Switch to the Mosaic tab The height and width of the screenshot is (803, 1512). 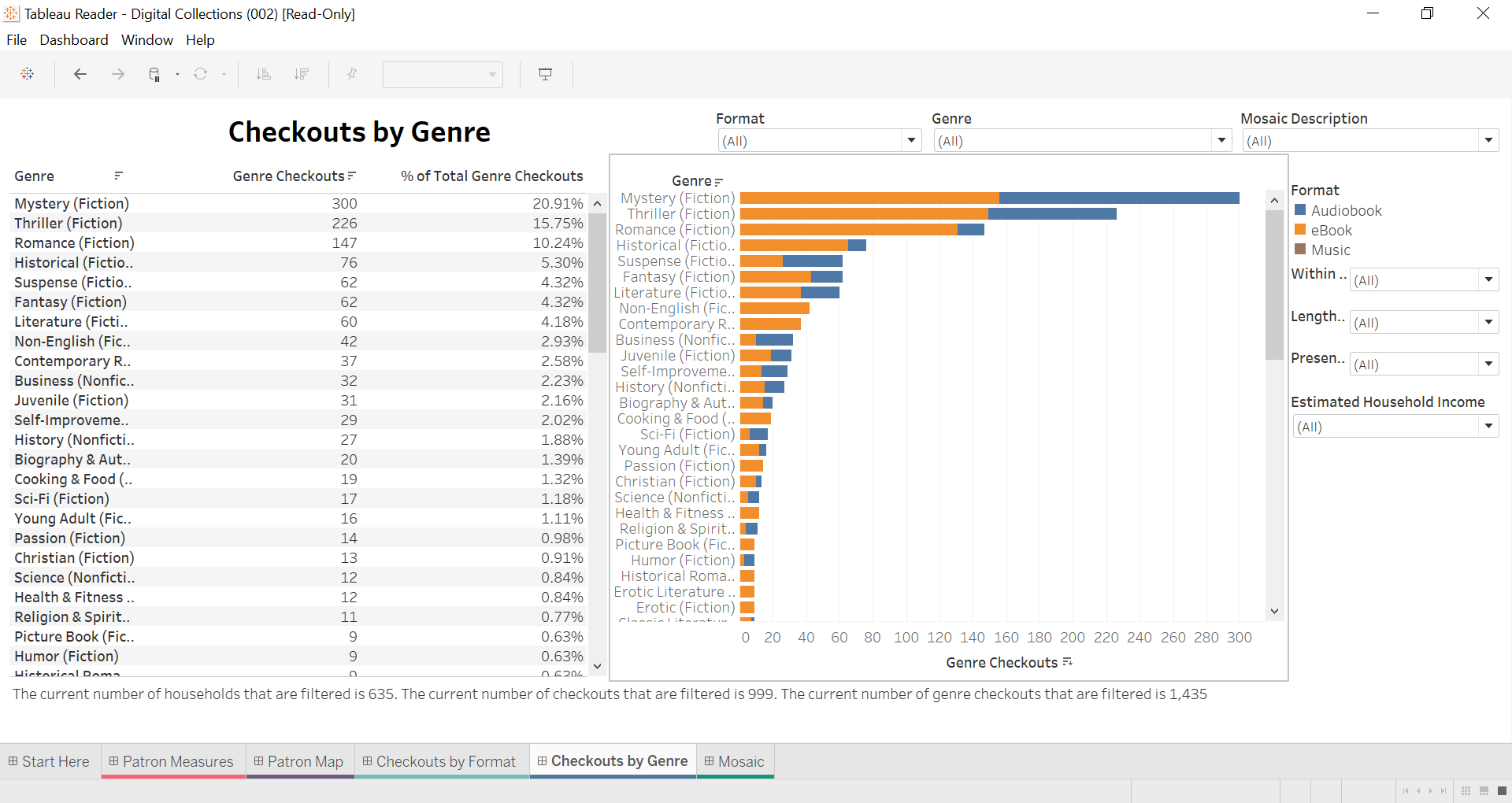click(736, 761)
